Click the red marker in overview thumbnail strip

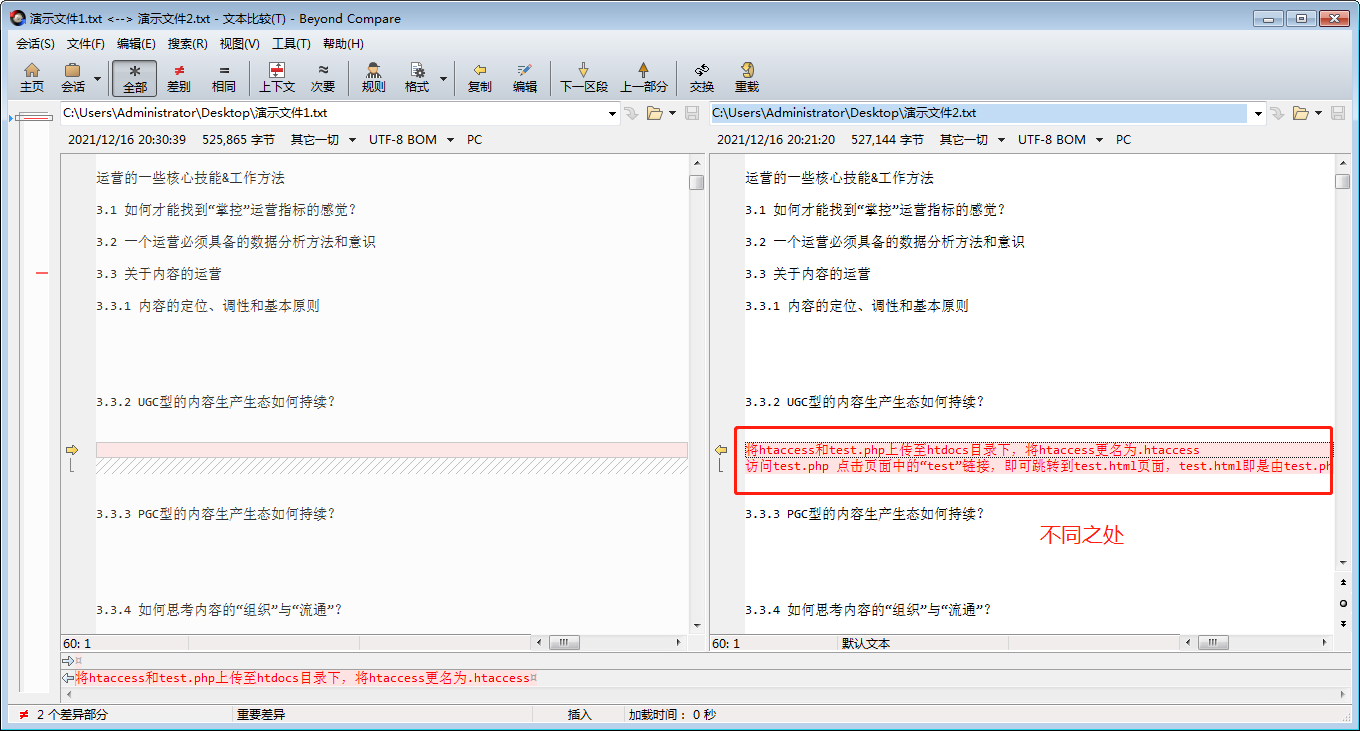tap(42, 272)
